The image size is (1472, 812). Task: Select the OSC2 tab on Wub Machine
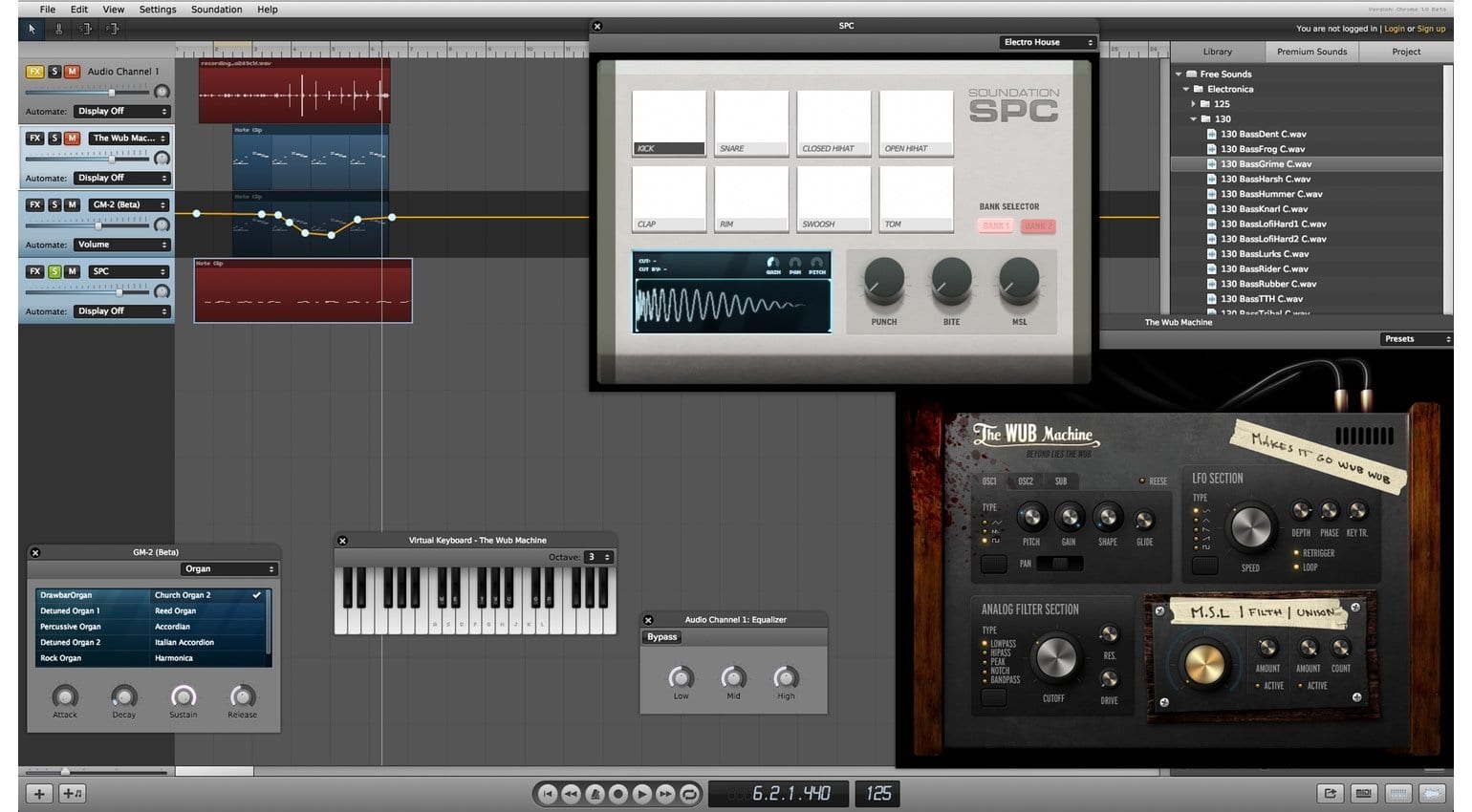click(1026, 481)
